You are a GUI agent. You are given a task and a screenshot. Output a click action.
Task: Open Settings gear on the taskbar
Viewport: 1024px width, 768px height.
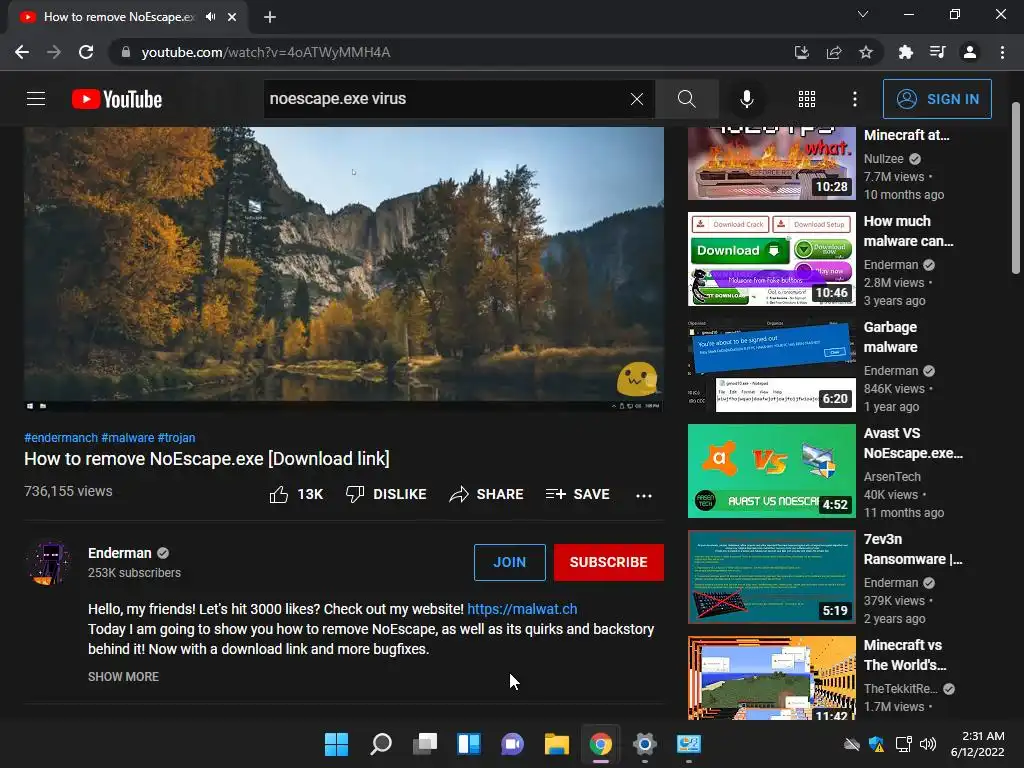645,744
